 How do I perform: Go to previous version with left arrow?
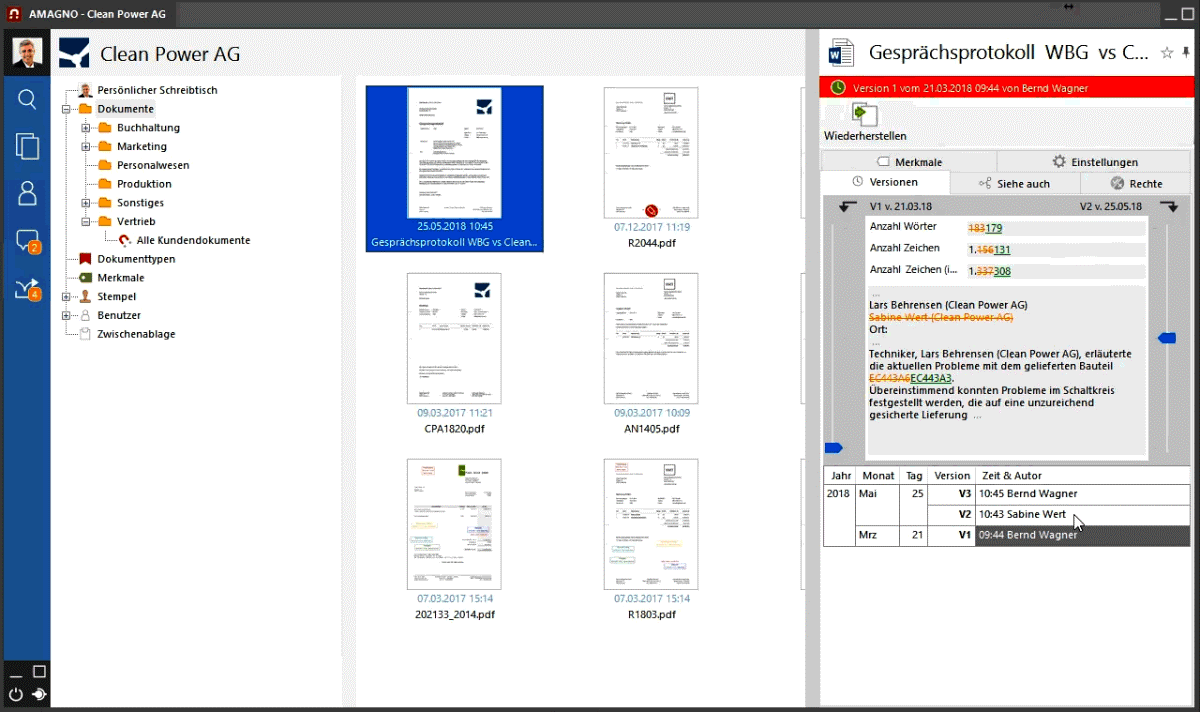[x=848, y=206]
